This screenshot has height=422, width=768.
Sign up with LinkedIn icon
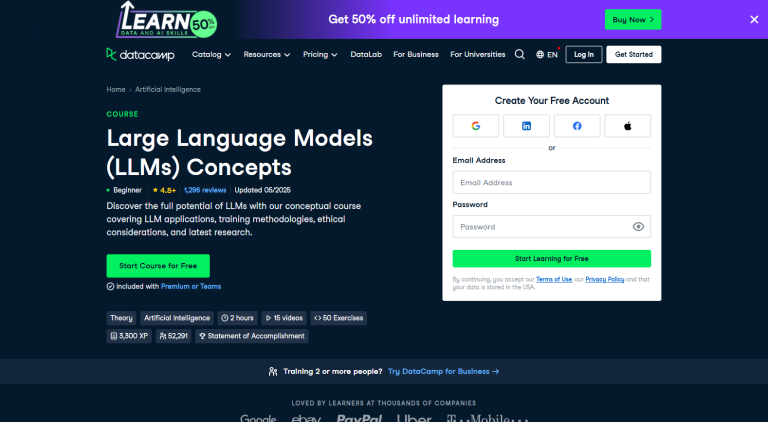pyautogui.click(x=526, y=126)
